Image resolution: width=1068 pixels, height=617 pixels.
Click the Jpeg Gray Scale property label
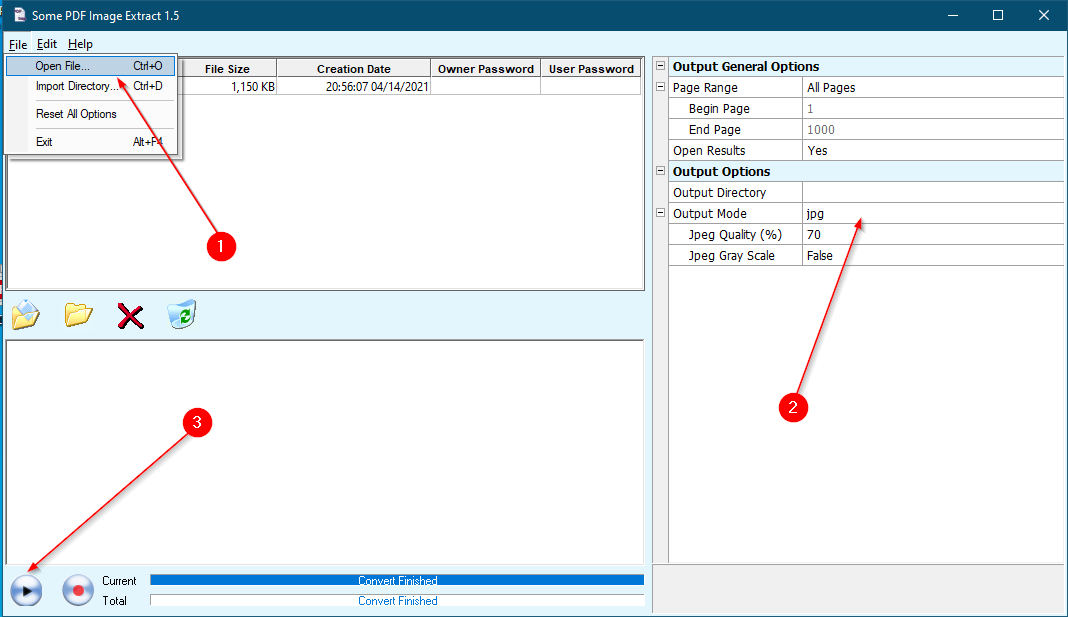732,256
